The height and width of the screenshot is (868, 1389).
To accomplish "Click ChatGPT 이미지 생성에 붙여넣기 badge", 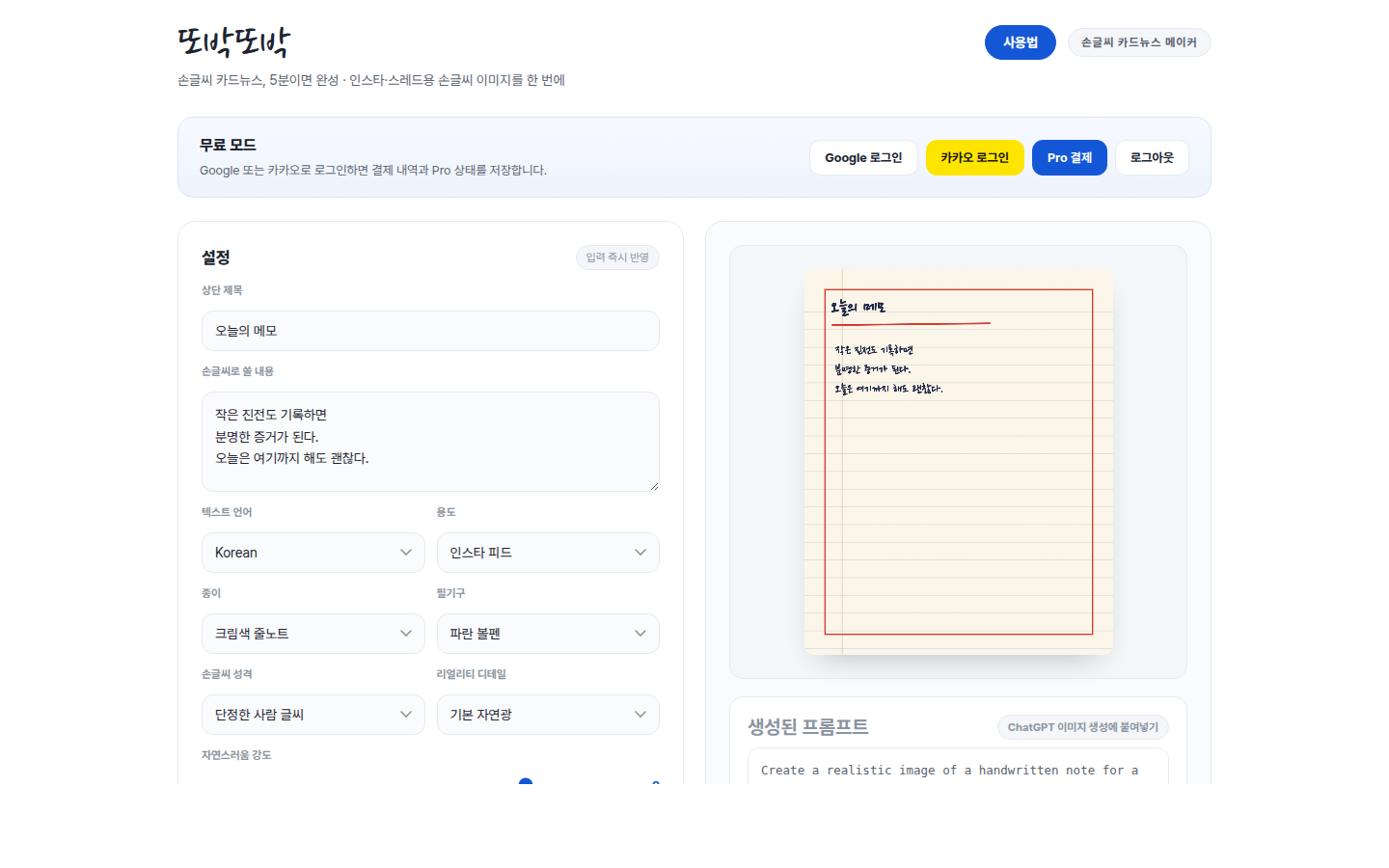I will 1083,727.
